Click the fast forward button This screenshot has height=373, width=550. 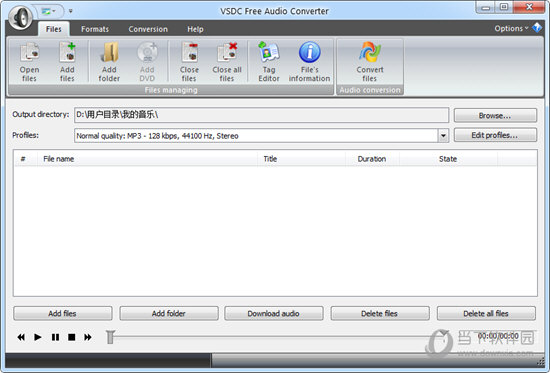pos(88,337)
